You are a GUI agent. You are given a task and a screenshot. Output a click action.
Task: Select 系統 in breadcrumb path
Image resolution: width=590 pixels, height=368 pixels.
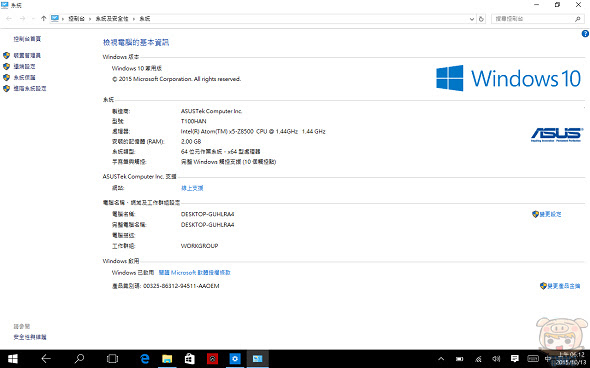145,19
